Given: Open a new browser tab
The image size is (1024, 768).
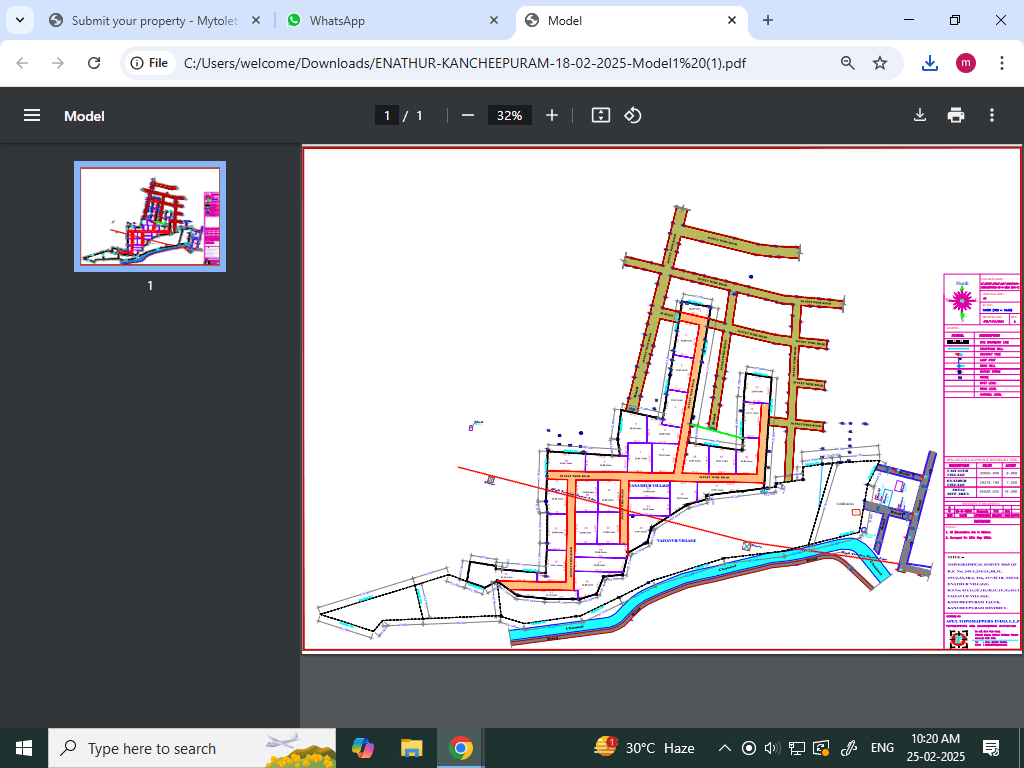Looking at the screenshot, I should 768,20.
